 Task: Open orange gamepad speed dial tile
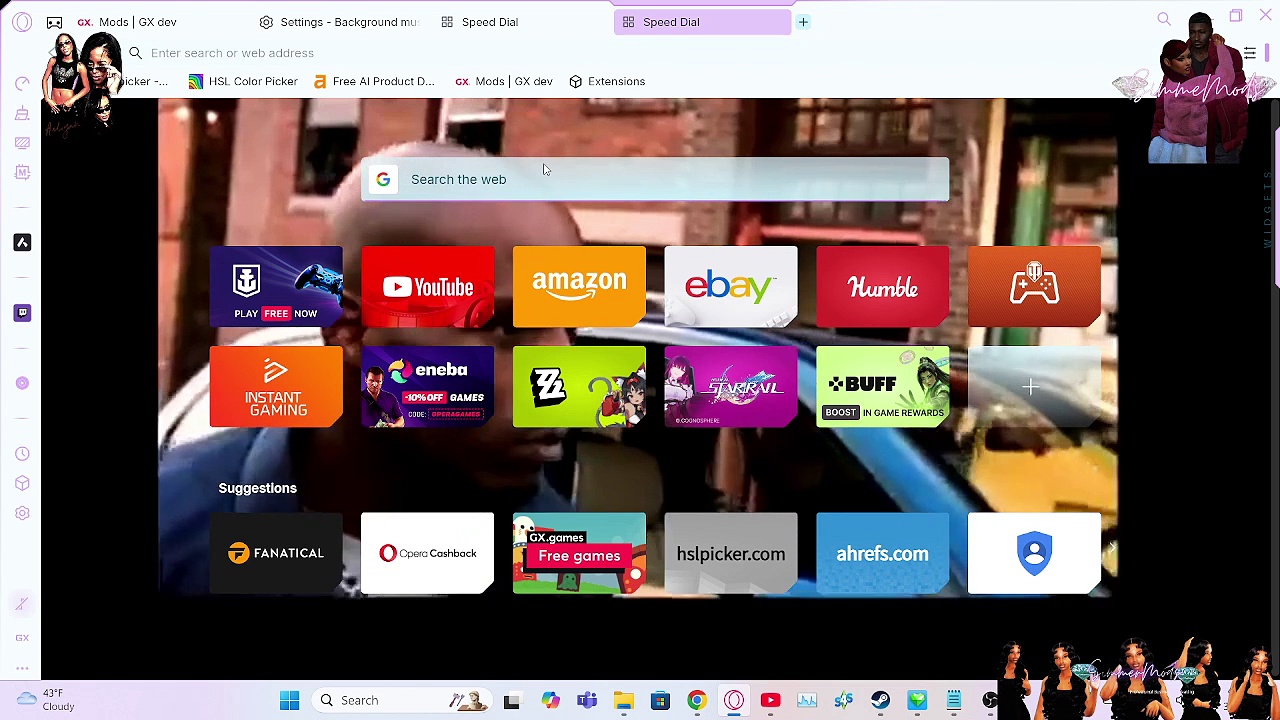click(1034, 287)
